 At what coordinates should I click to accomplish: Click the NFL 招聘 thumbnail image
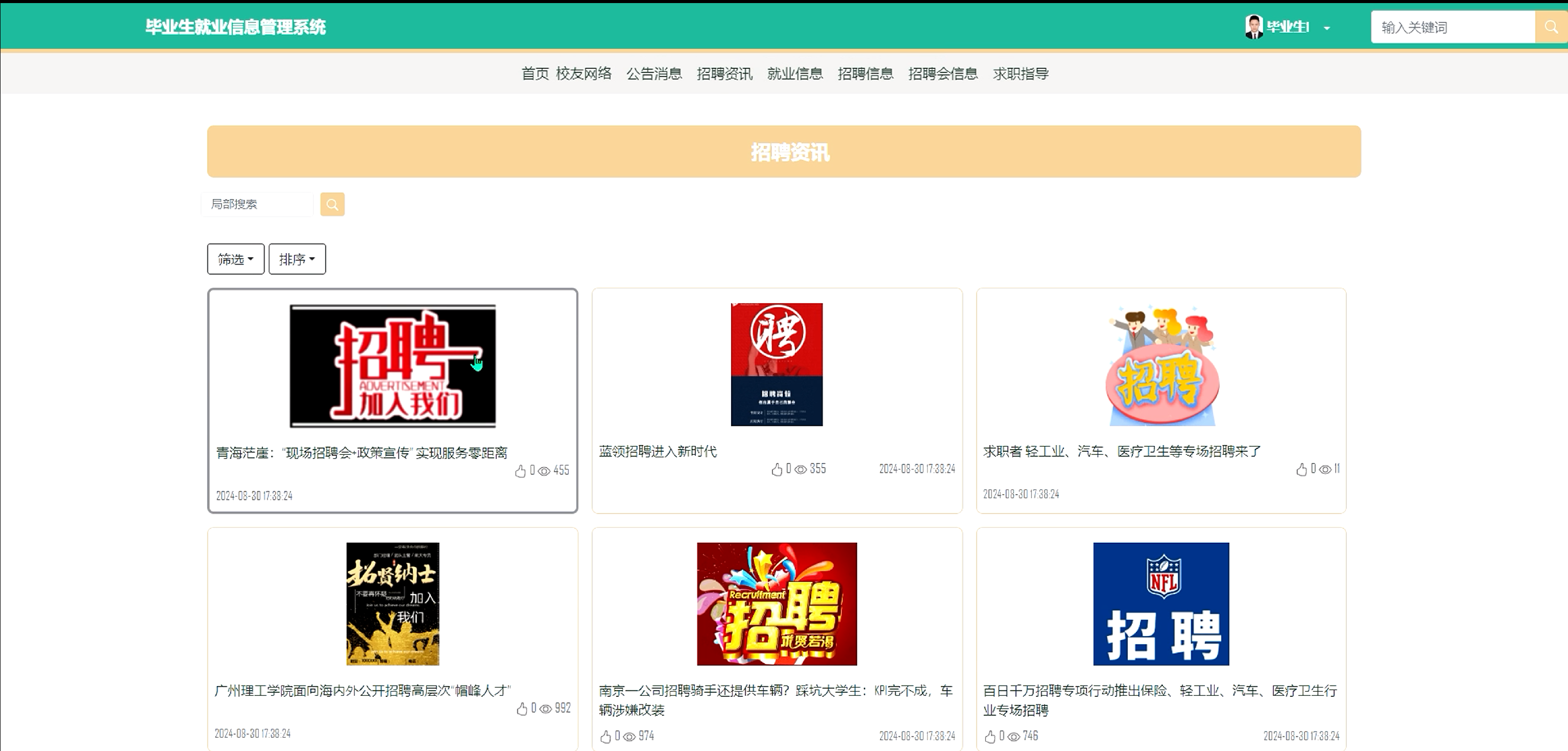[x=1161, y=604]
